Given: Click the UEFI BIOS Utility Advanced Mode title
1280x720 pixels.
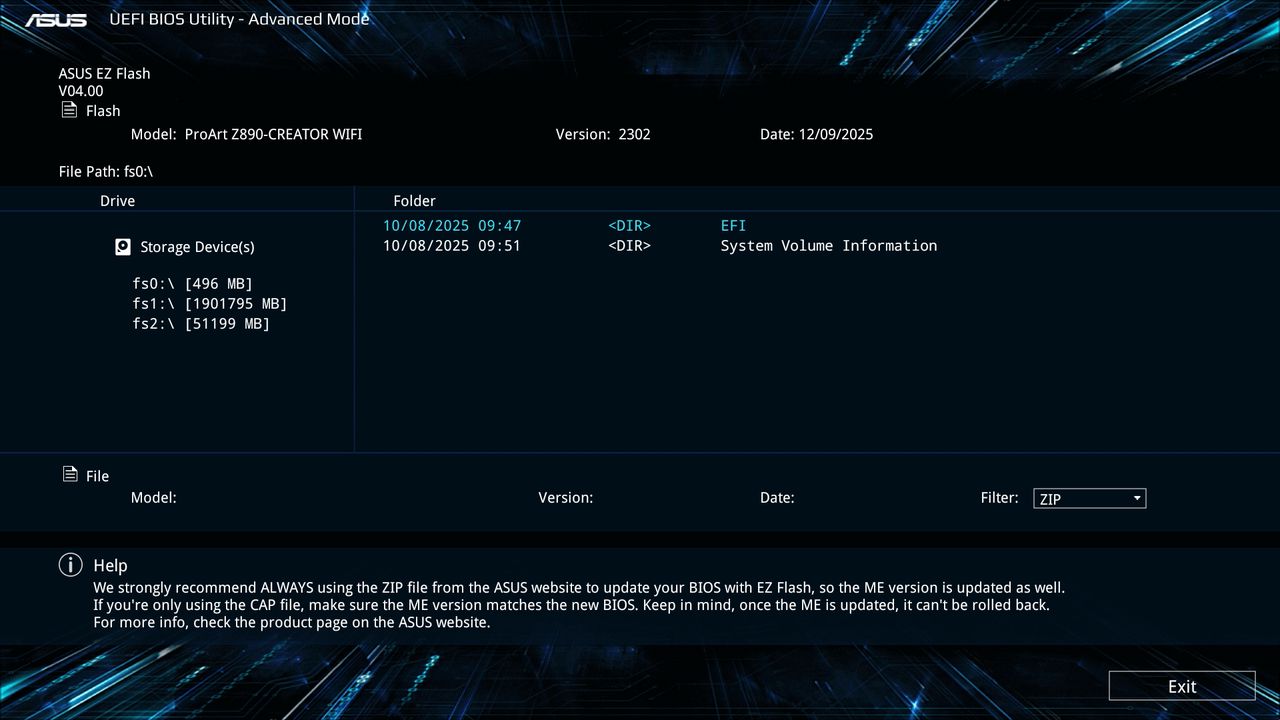Looking at the screenshot, I should 240,18.
